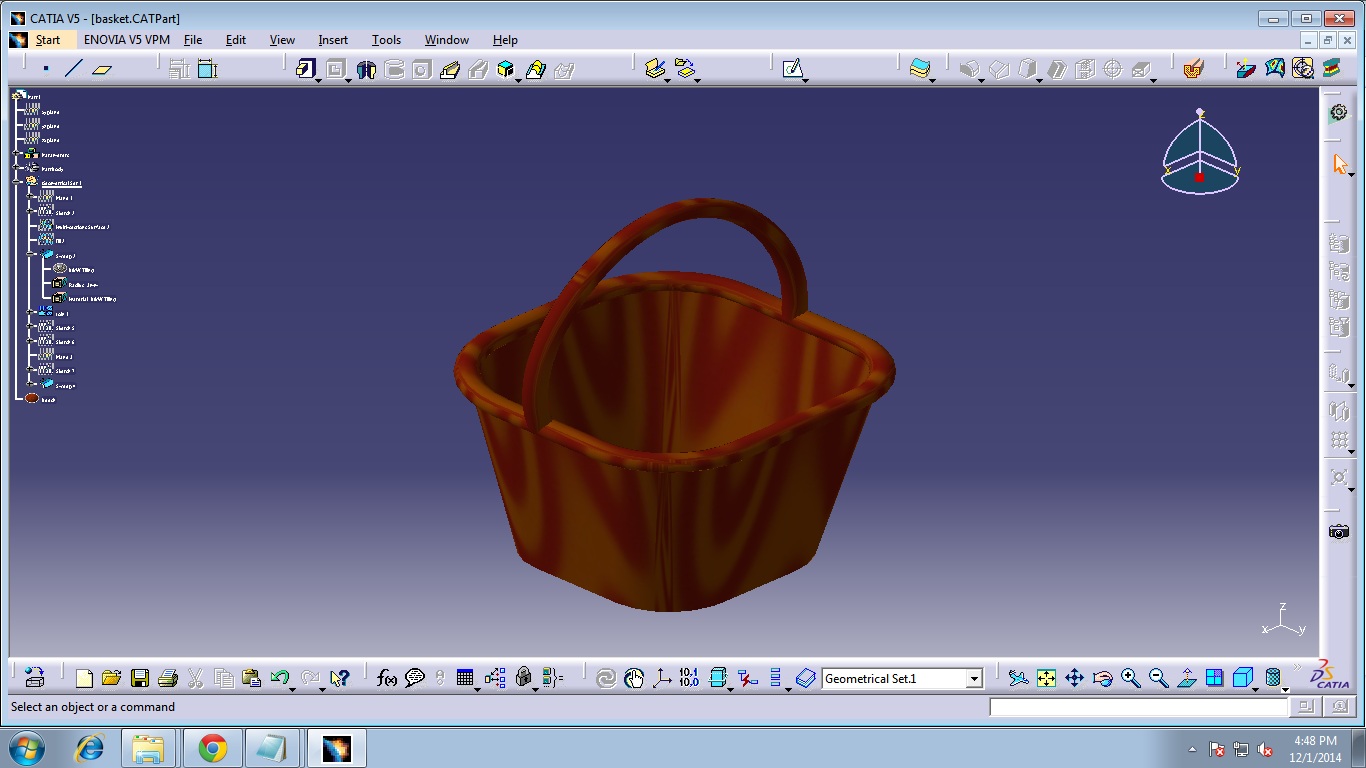Collapse the Sweep.1 node in tree
1366x768 pixels.
pos(32,255)
